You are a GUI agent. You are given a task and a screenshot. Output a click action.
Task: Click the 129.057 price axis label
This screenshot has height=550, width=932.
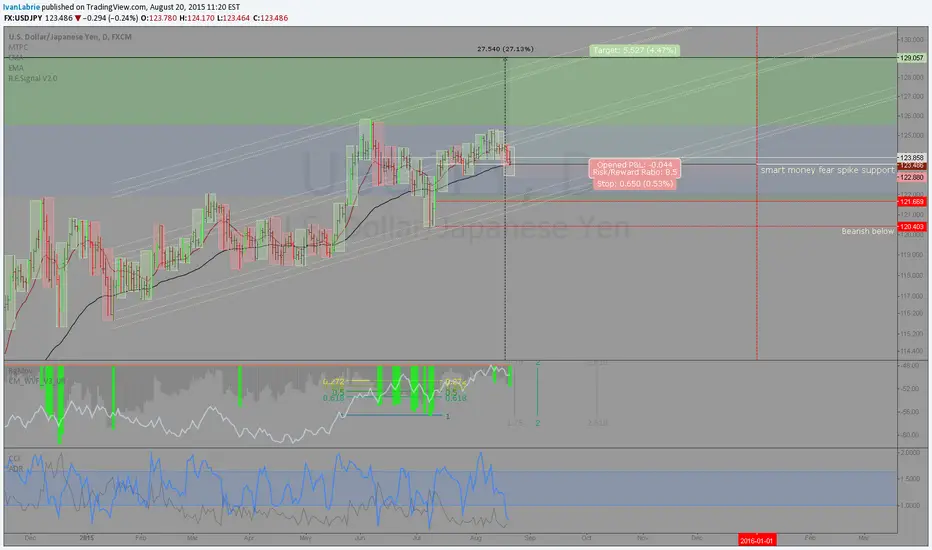[x=912, y=58]
